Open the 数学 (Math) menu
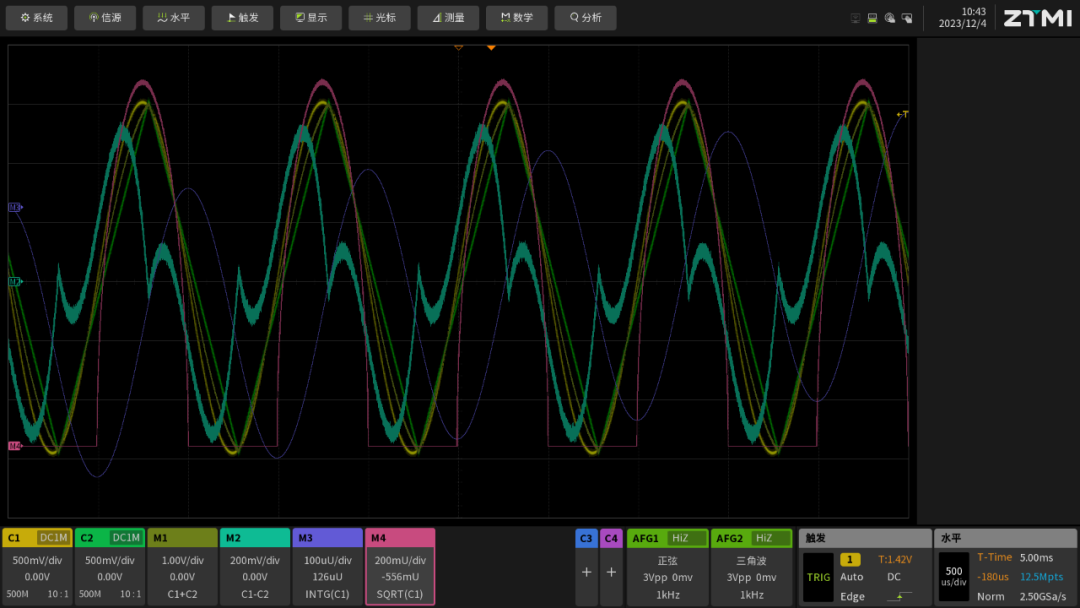The width and height of the screenshot is (1080, 608). pyautogui.click(x=516, y=18)
